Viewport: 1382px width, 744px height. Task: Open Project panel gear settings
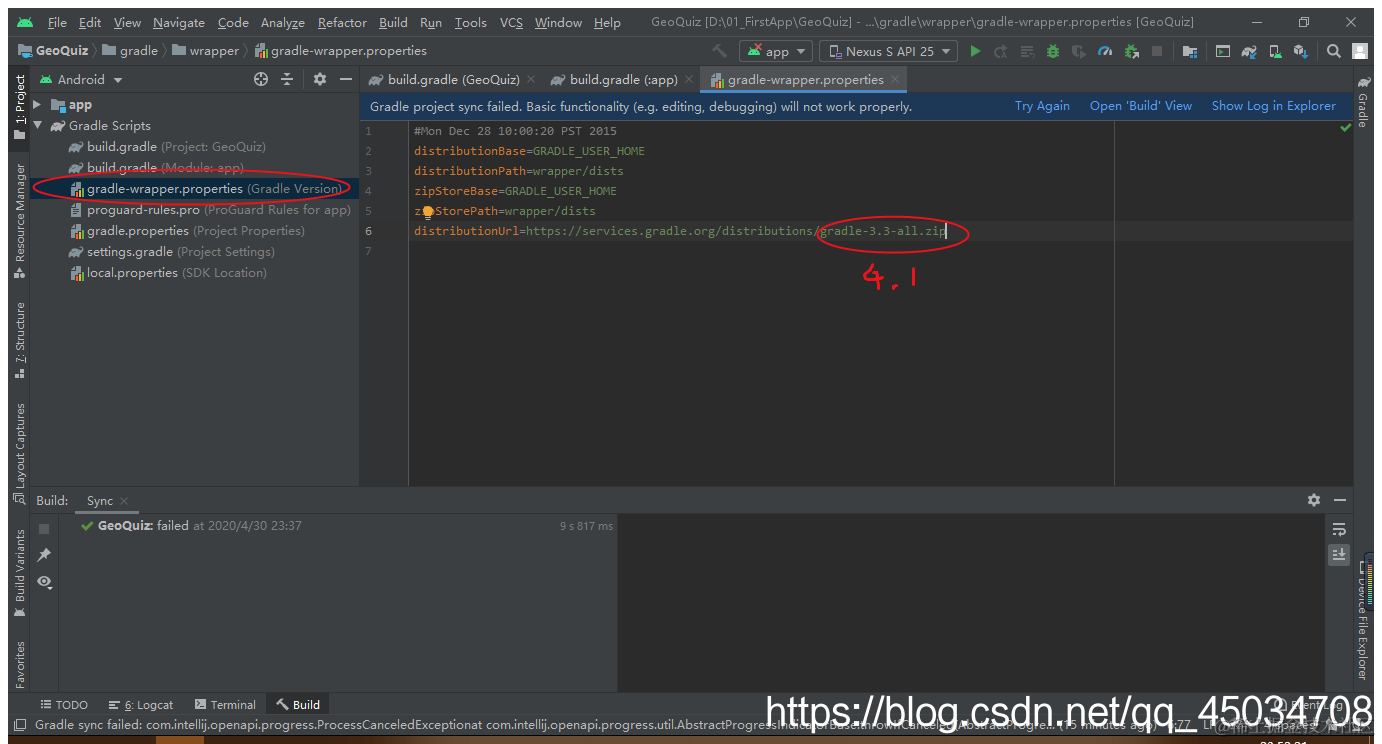click(x=319, y=79)
